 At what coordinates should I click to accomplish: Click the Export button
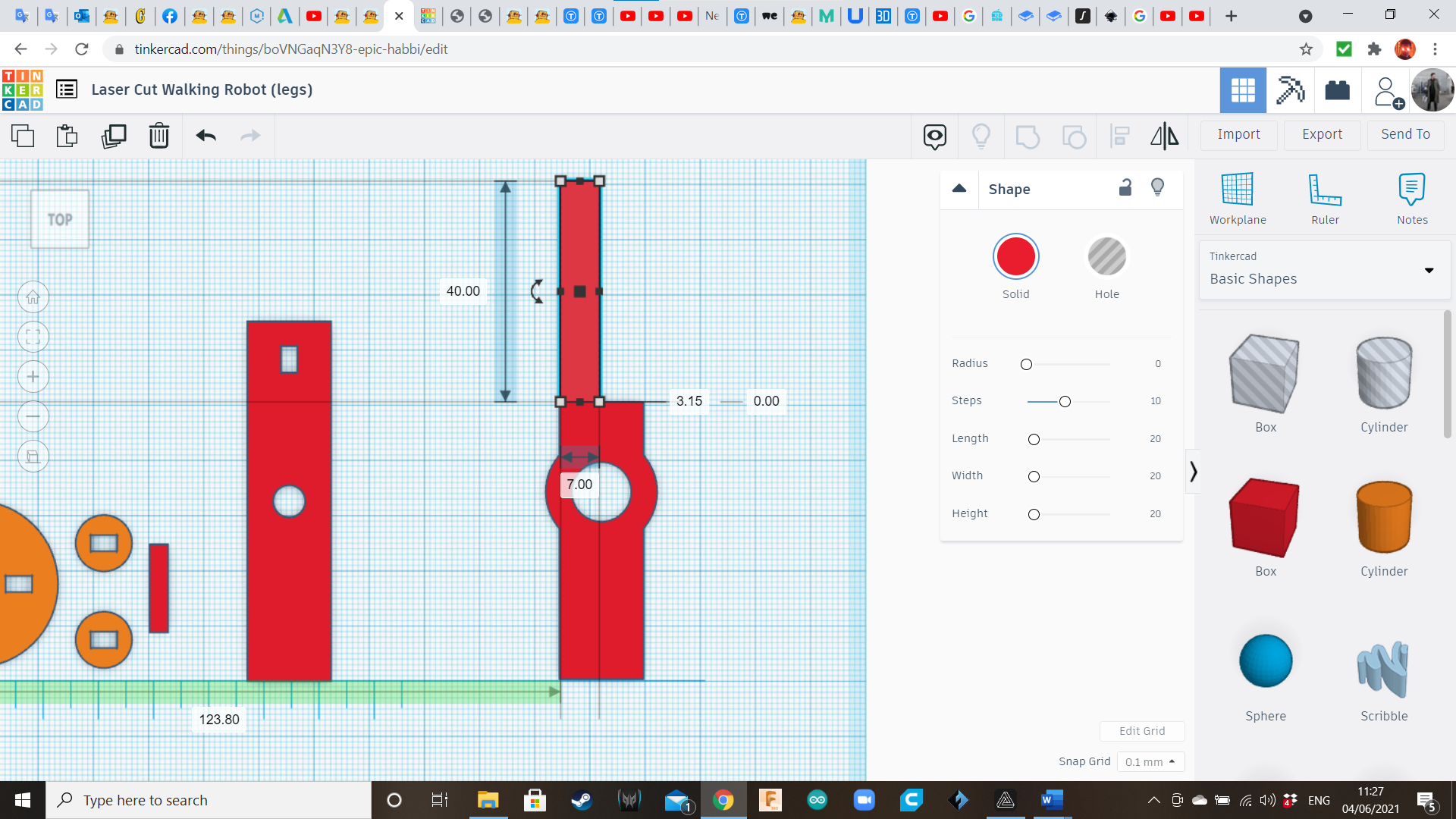pos(1322,134)
